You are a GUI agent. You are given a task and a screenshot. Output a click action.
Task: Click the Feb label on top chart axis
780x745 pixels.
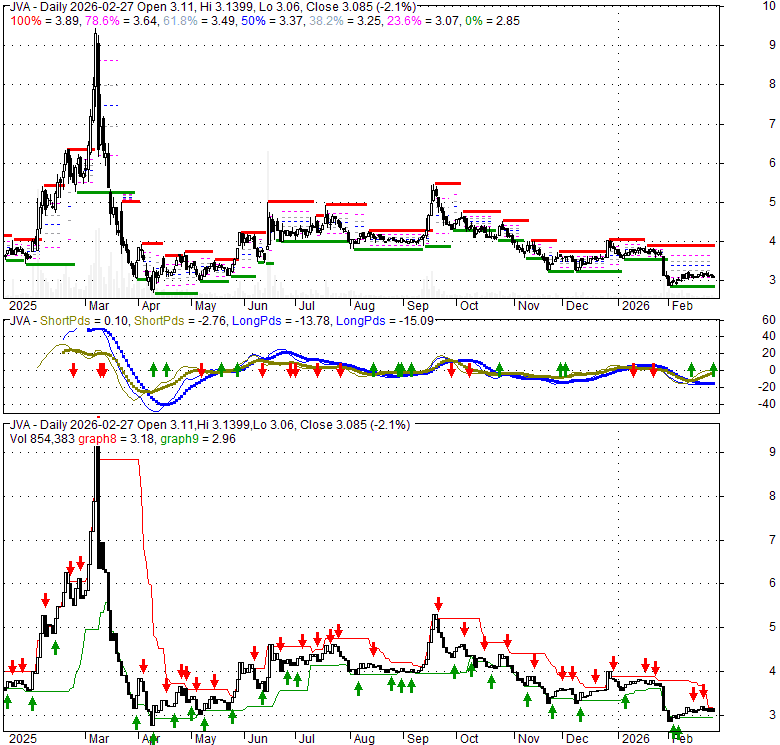click(x=682, y=305)
